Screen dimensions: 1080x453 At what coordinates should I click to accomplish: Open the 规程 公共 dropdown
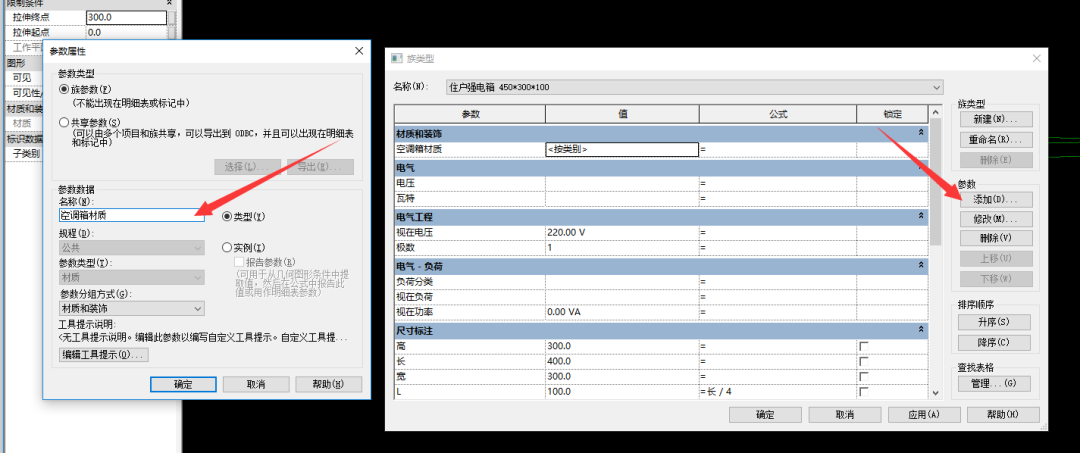click(132, 247)
